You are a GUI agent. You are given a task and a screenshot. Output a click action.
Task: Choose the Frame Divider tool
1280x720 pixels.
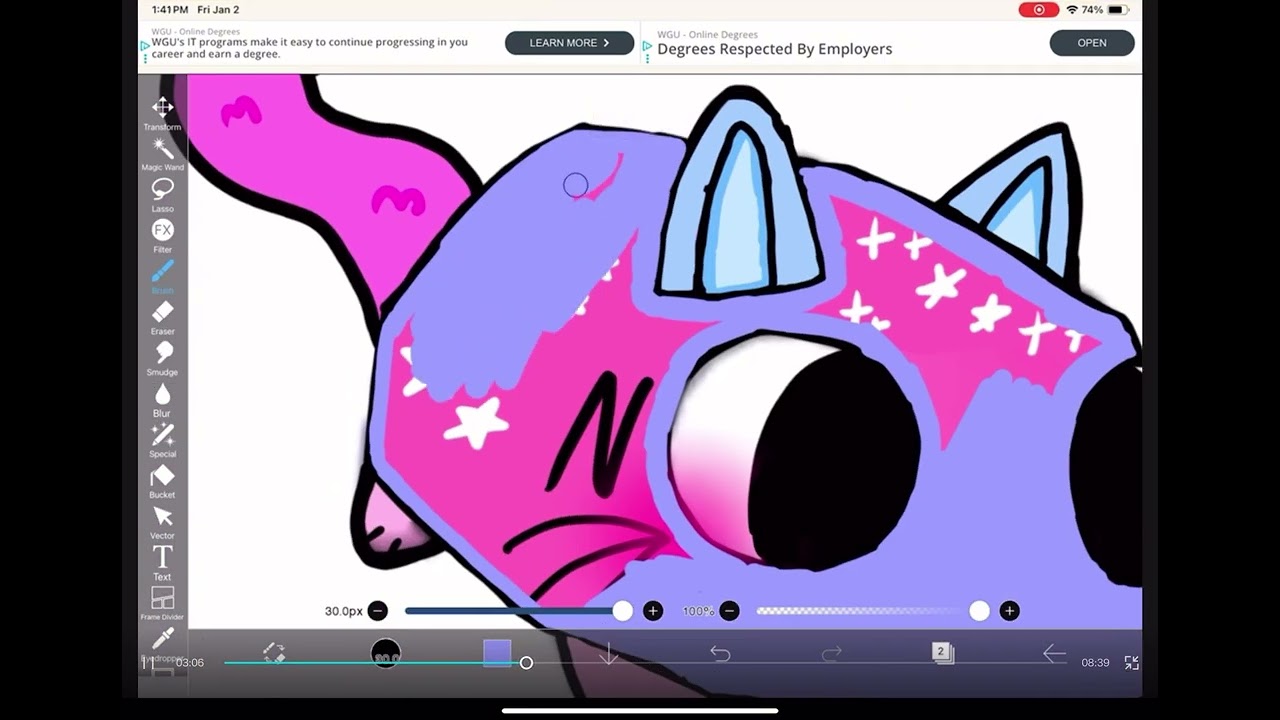coord(162,604)
